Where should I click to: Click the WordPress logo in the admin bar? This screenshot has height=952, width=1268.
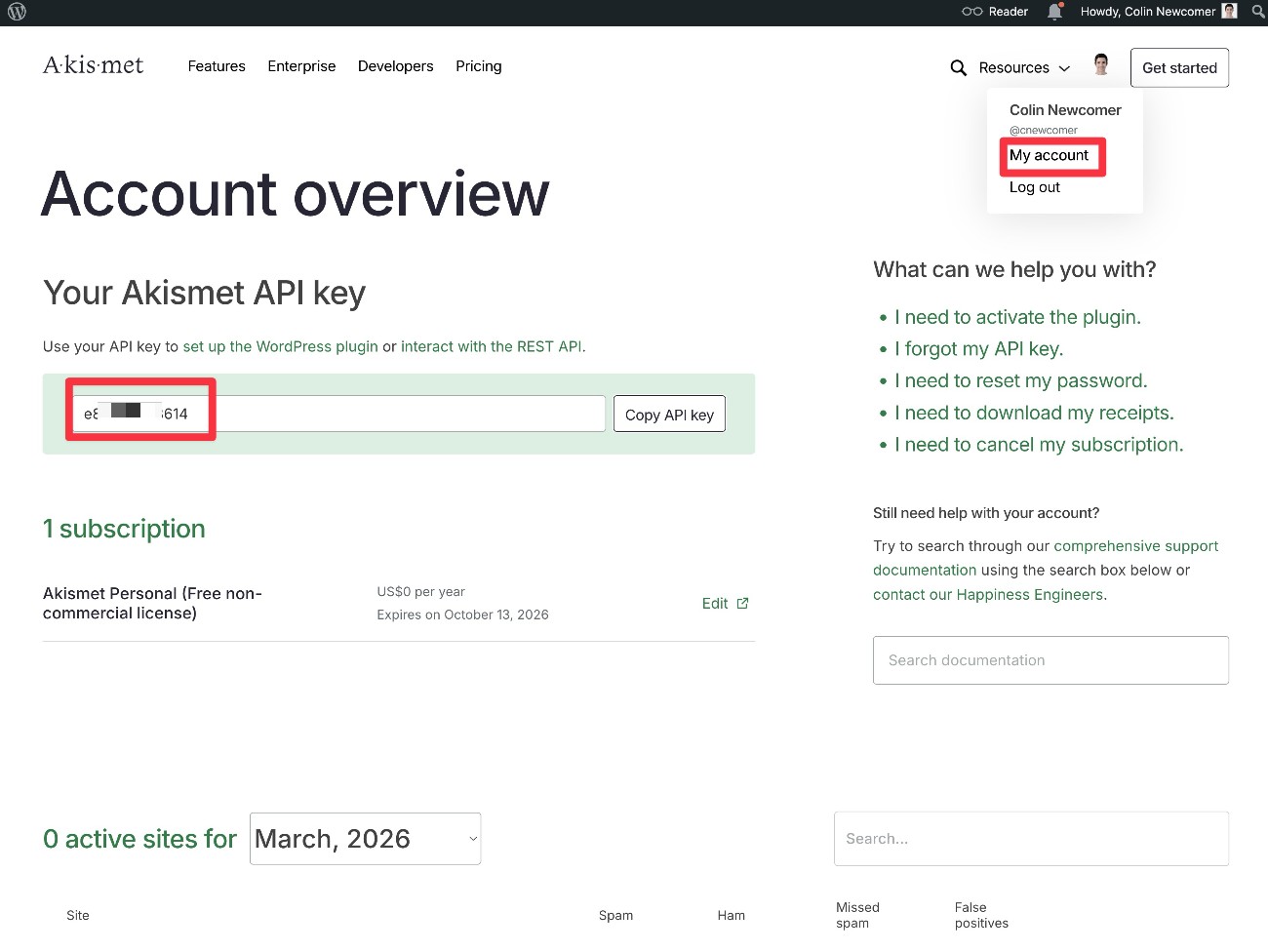[16, 12]
